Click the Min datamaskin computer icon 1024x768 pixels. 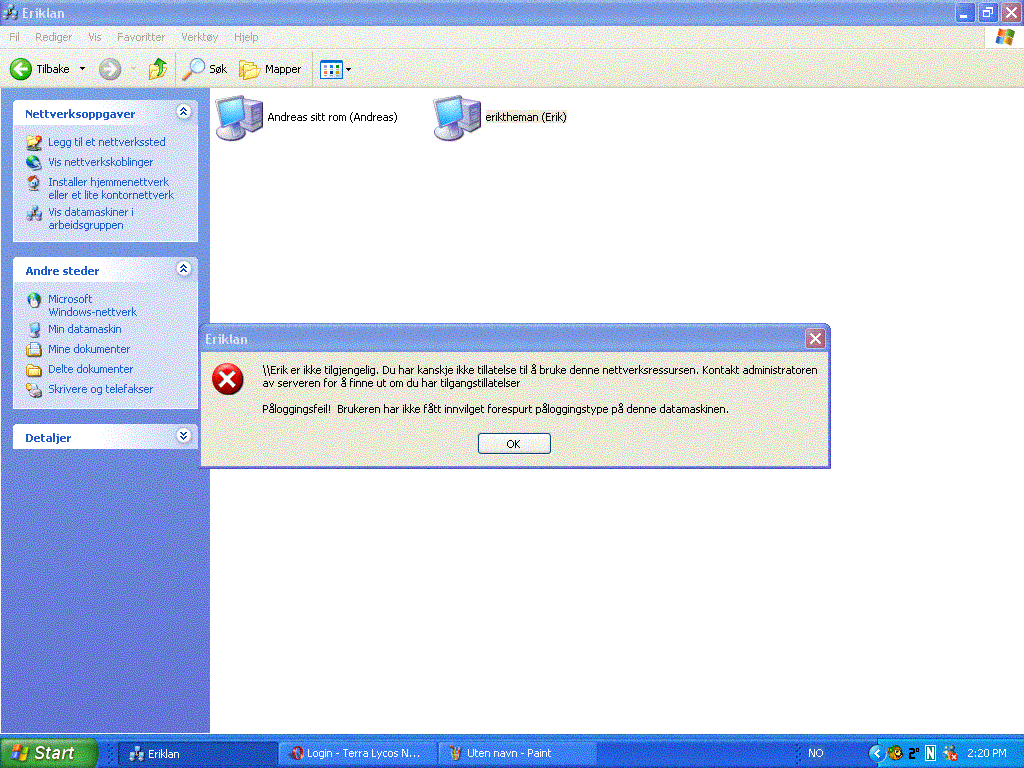coord(34,329)
